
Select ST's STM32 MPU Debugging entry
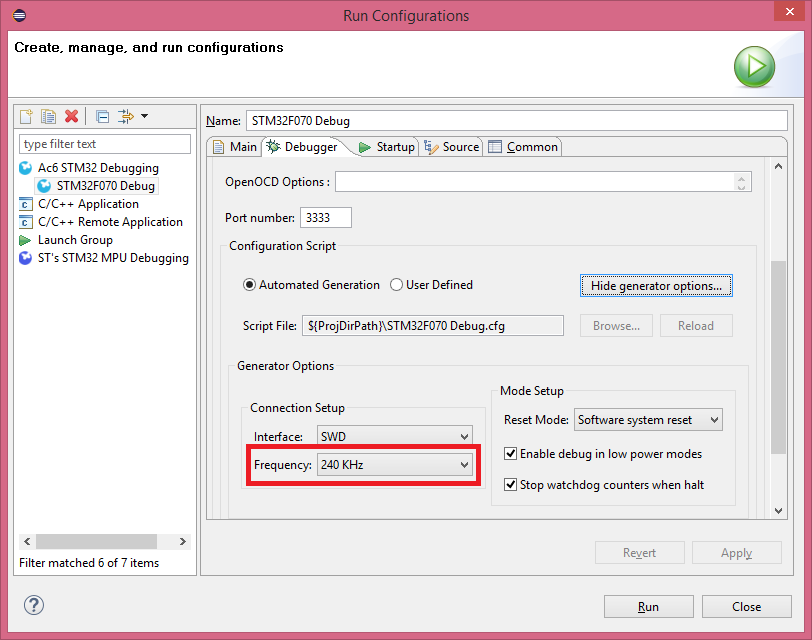[112, 258]
